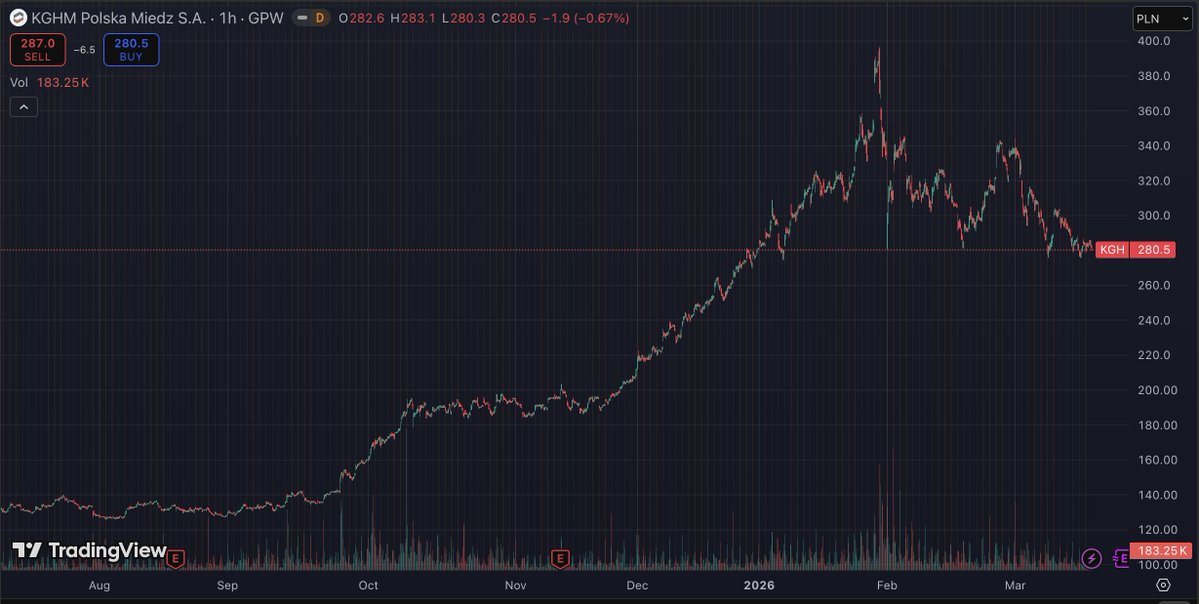Screen dimensions: 1199x604
Task: Open the KGHM Polska Miedz S.A. symbol title
Action: (119, 18)
